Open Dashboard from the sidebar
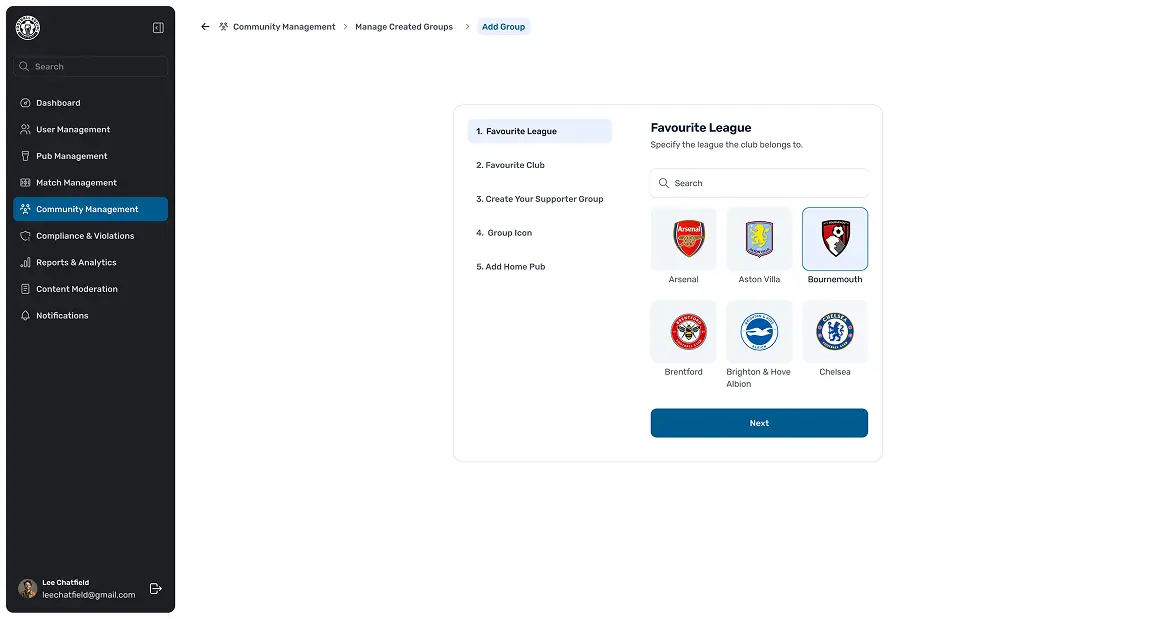 pyautogui.click(x=58, y=103)
